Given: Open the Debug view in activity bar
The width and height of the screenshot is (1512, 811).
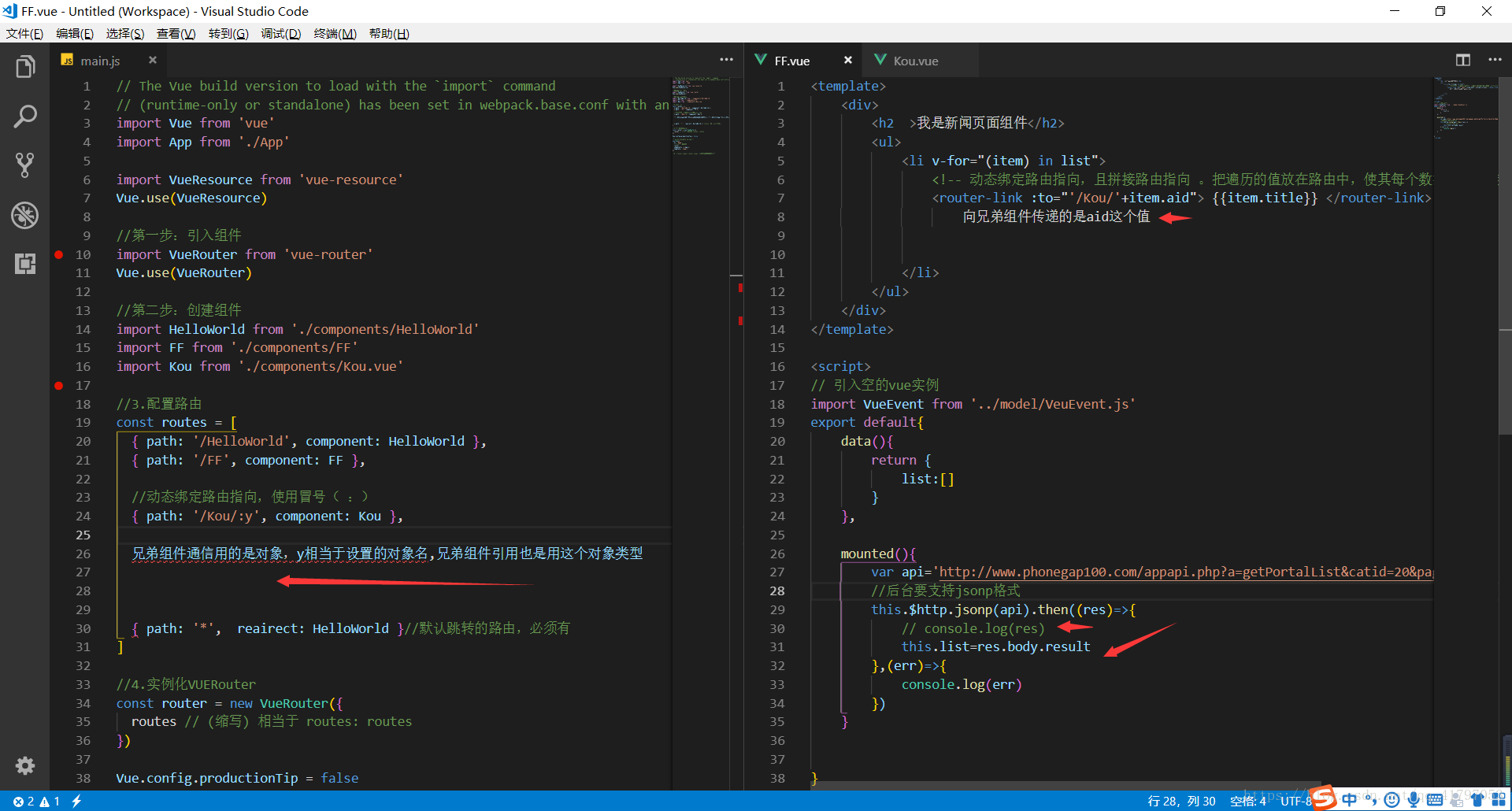Looking at the screenshot, I should pos(25,215).
